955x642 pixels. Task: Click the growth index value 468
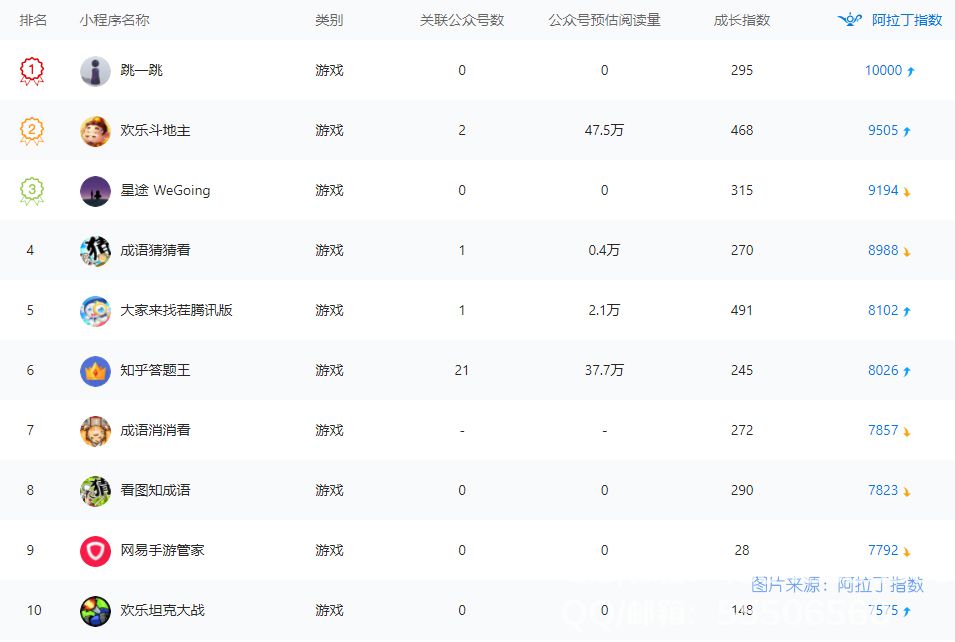742,130
